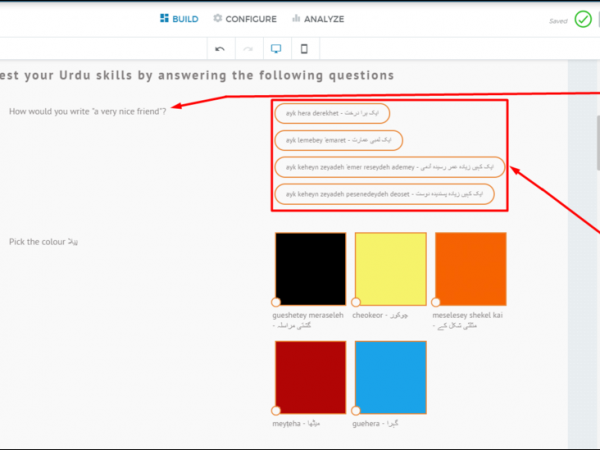The width and height of the screenshot is (600, 450).
Task: Select the answer ending 'reseydeh ademey'
Action: click(x=389, y=167)
